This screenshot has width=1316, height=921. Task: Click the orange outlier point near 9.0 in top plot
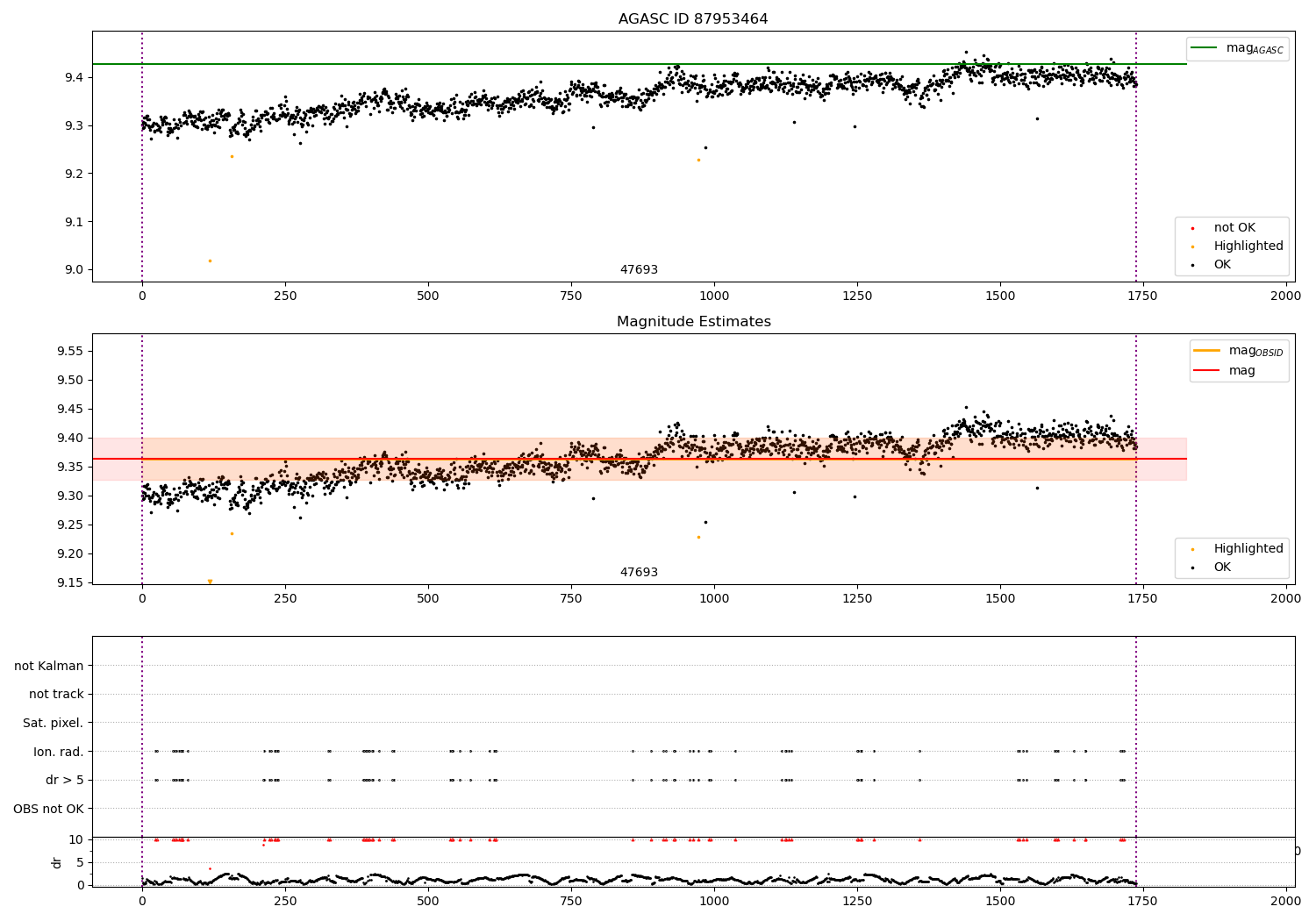click(x=210, y=261)
